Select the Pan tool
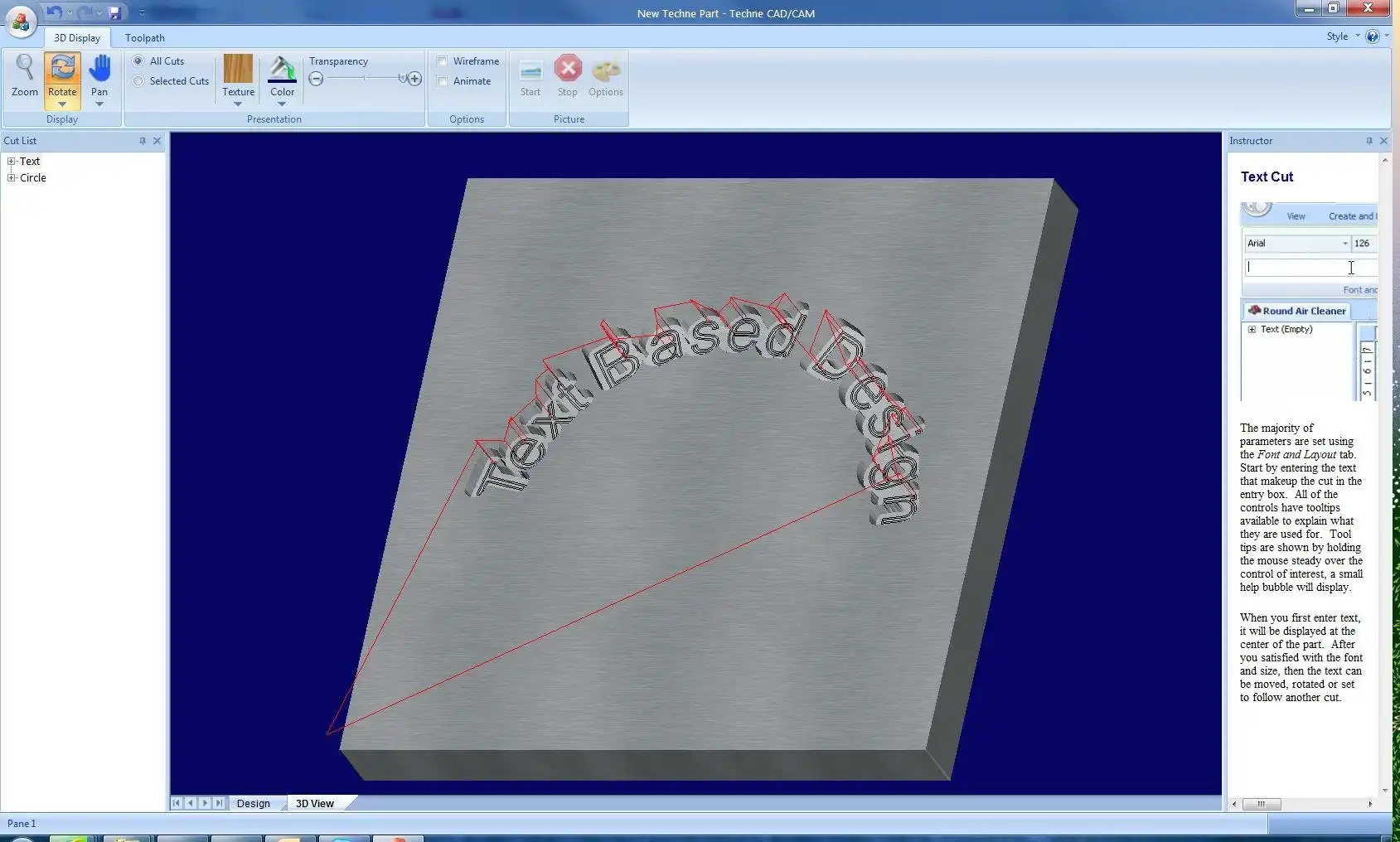This screenshot has width=1400, height=842. 99,76
